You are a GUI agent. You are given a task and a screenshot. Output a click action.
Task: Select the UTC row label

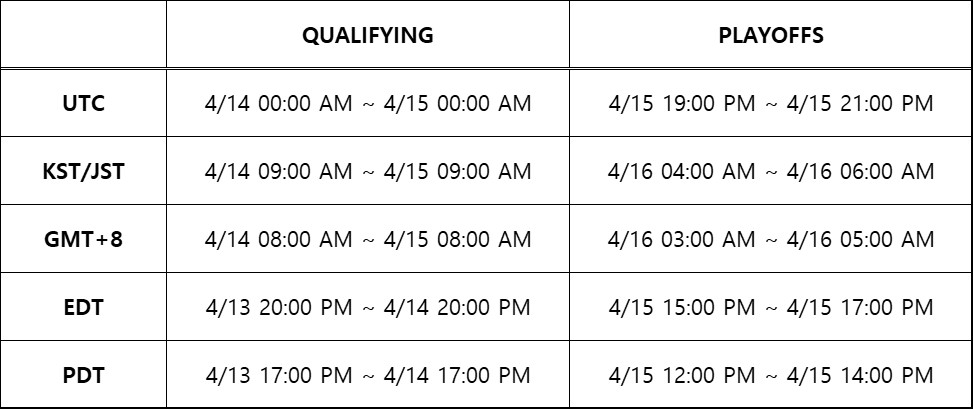(x=83, y=103)
